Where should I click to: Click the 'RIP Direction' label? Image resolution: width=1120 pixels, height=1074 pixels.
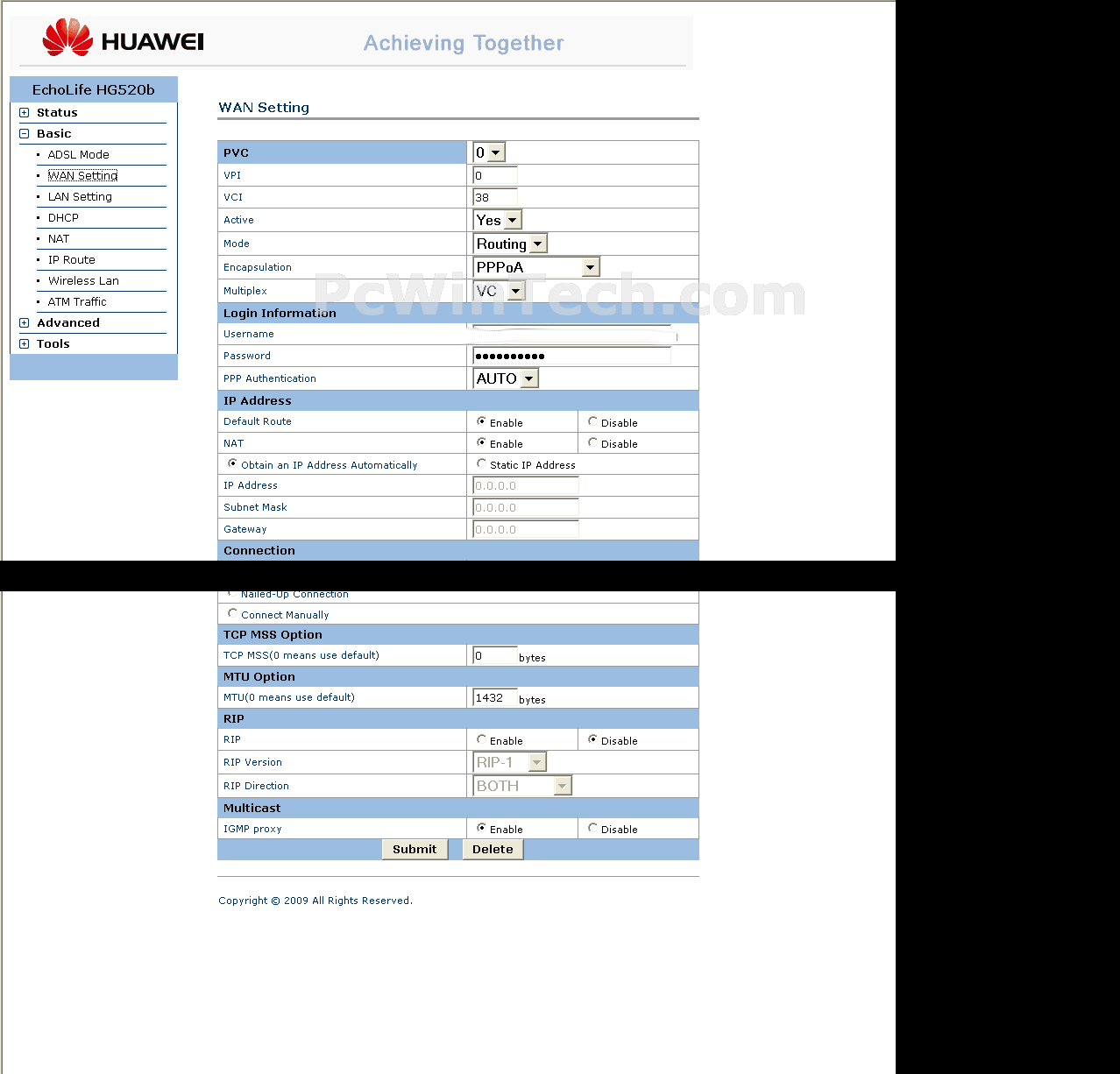coord(256,786)
